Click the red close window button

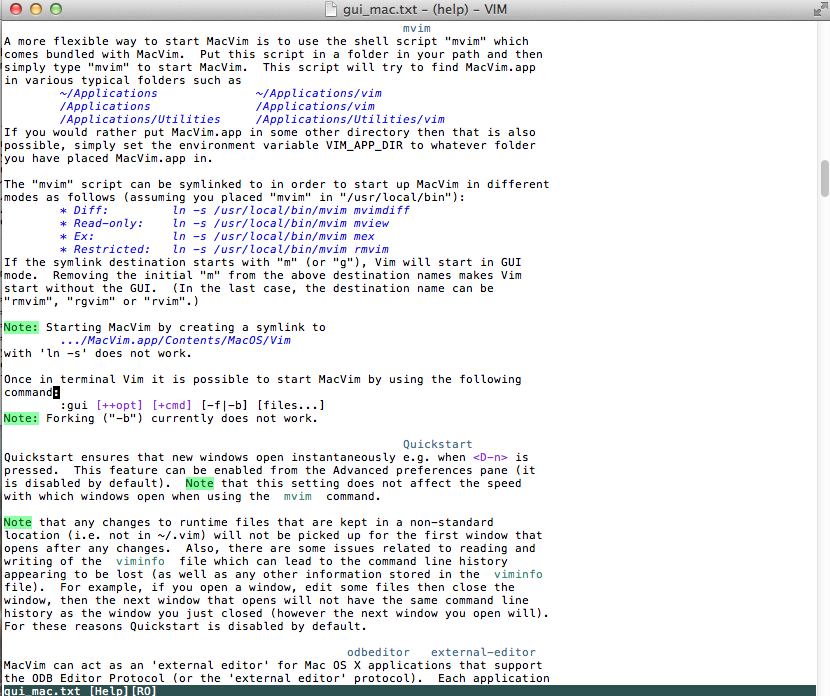click(x=16, y=9)
